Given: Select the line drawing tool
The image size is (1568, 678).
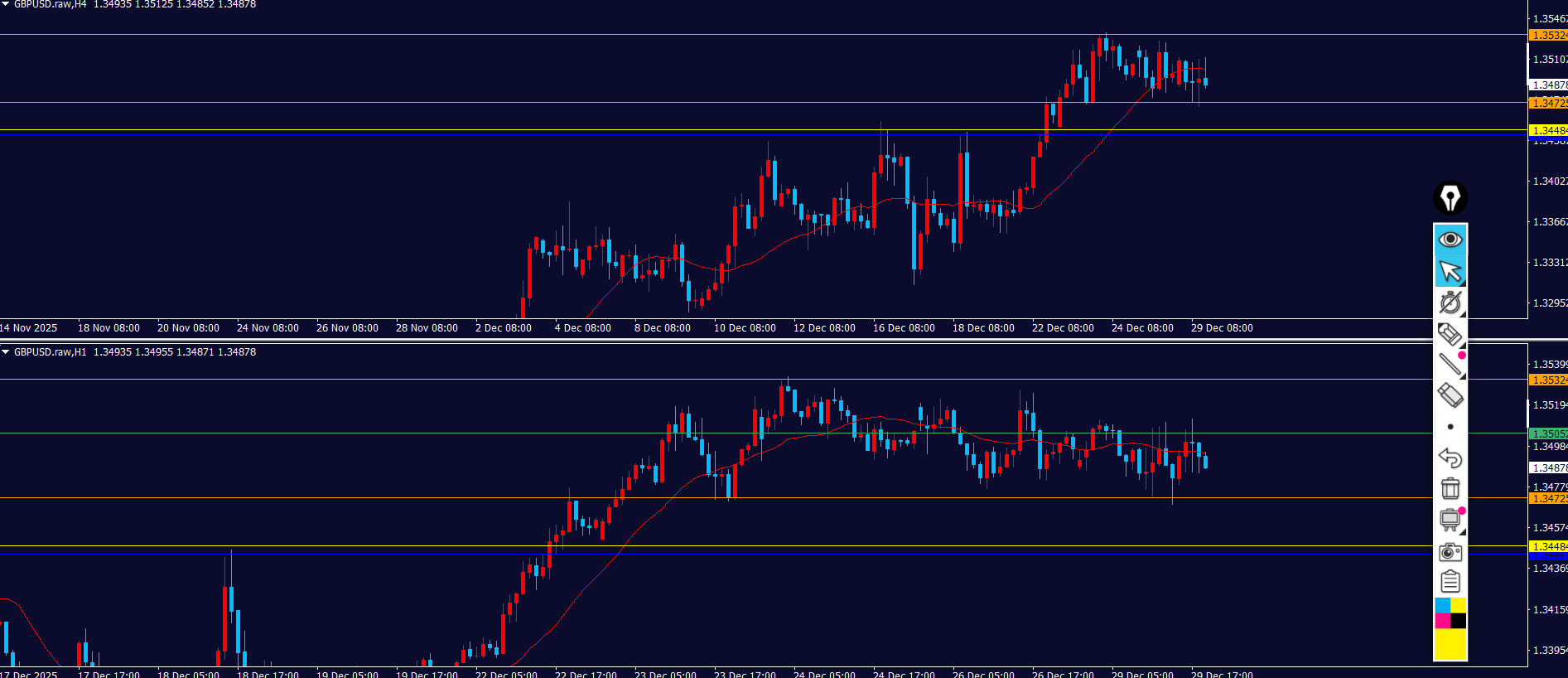Looking at the screenshot, I should (x=1450, y=365).
